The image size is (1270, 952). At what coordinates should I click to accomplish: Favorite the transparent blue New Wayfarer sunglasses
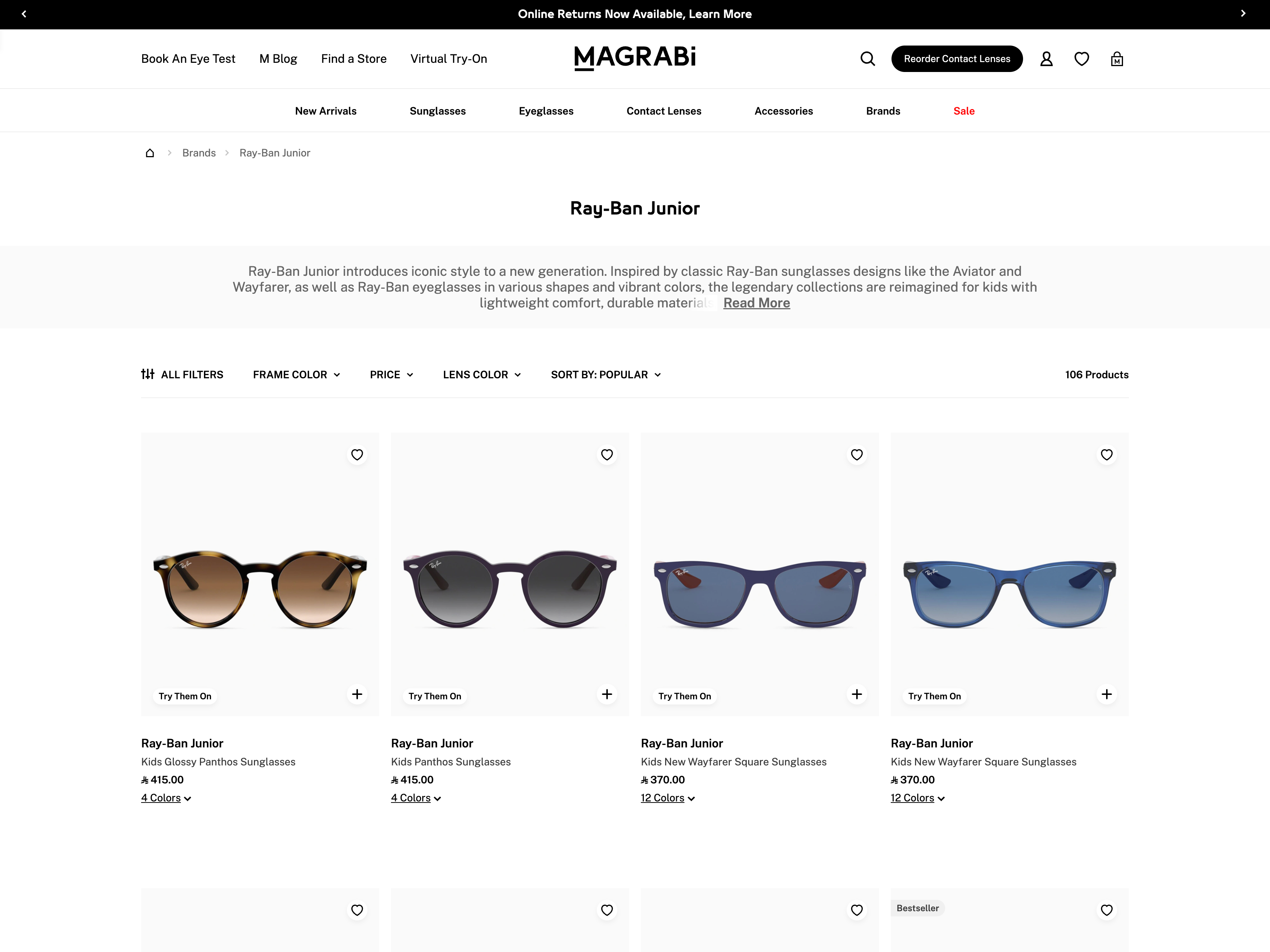pos(1106,455)
